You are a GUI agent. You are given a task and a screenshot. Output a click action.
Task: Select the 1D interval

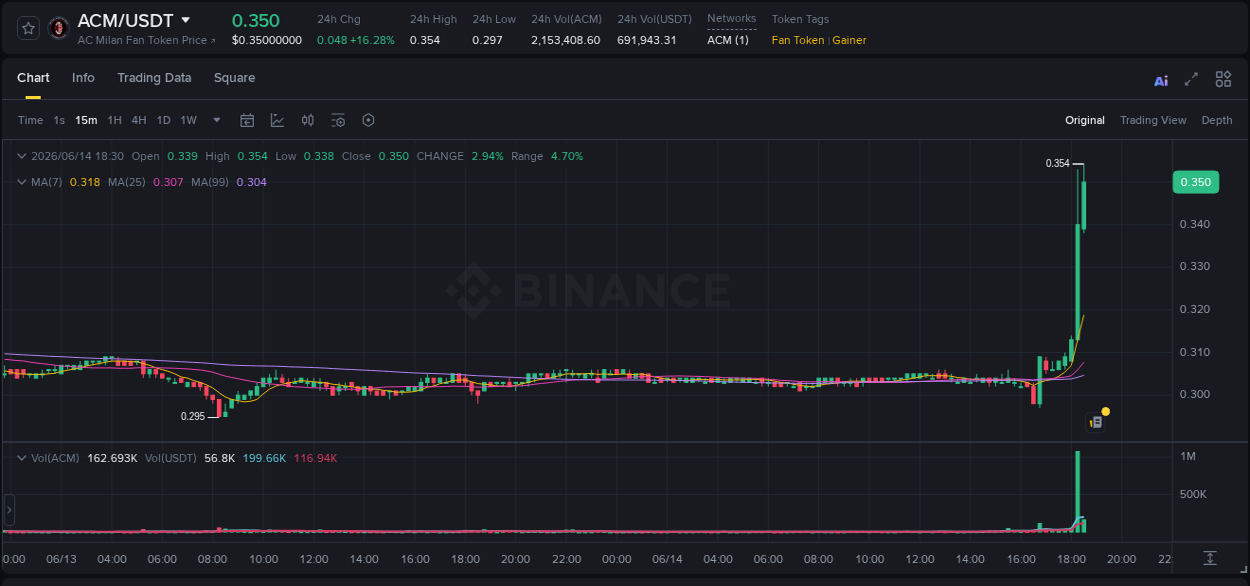click(x=163, y=120)
